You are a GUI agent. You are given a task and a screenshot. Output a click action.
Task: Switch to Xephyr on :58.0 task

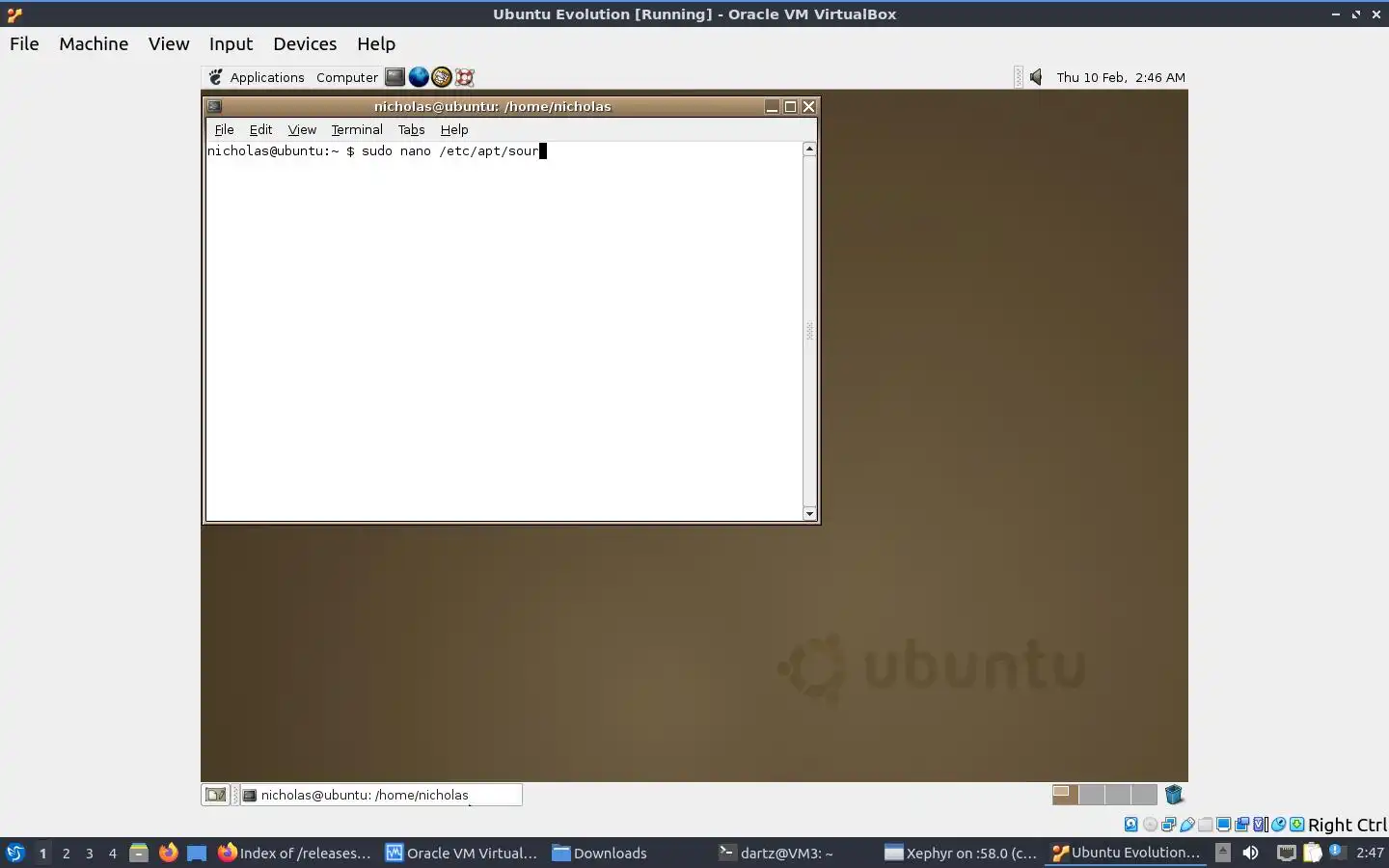pos(962,853)
